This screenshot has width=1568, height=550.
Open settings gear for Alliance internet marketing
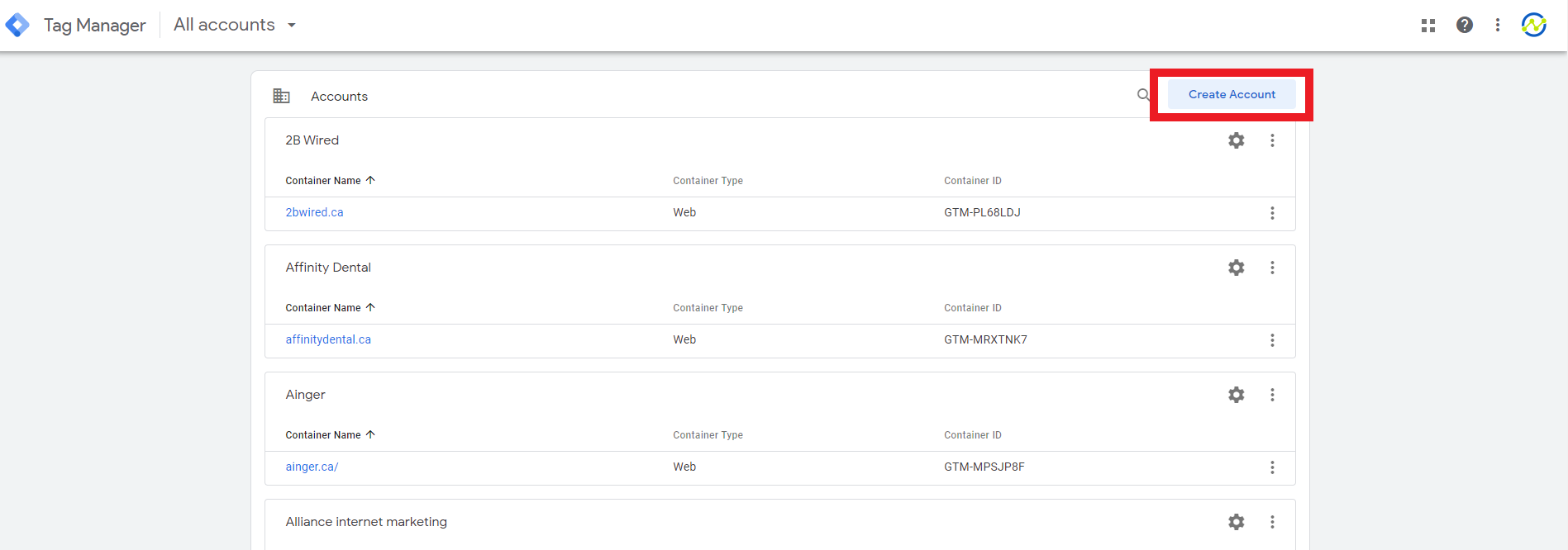[x=1236, y=522]
